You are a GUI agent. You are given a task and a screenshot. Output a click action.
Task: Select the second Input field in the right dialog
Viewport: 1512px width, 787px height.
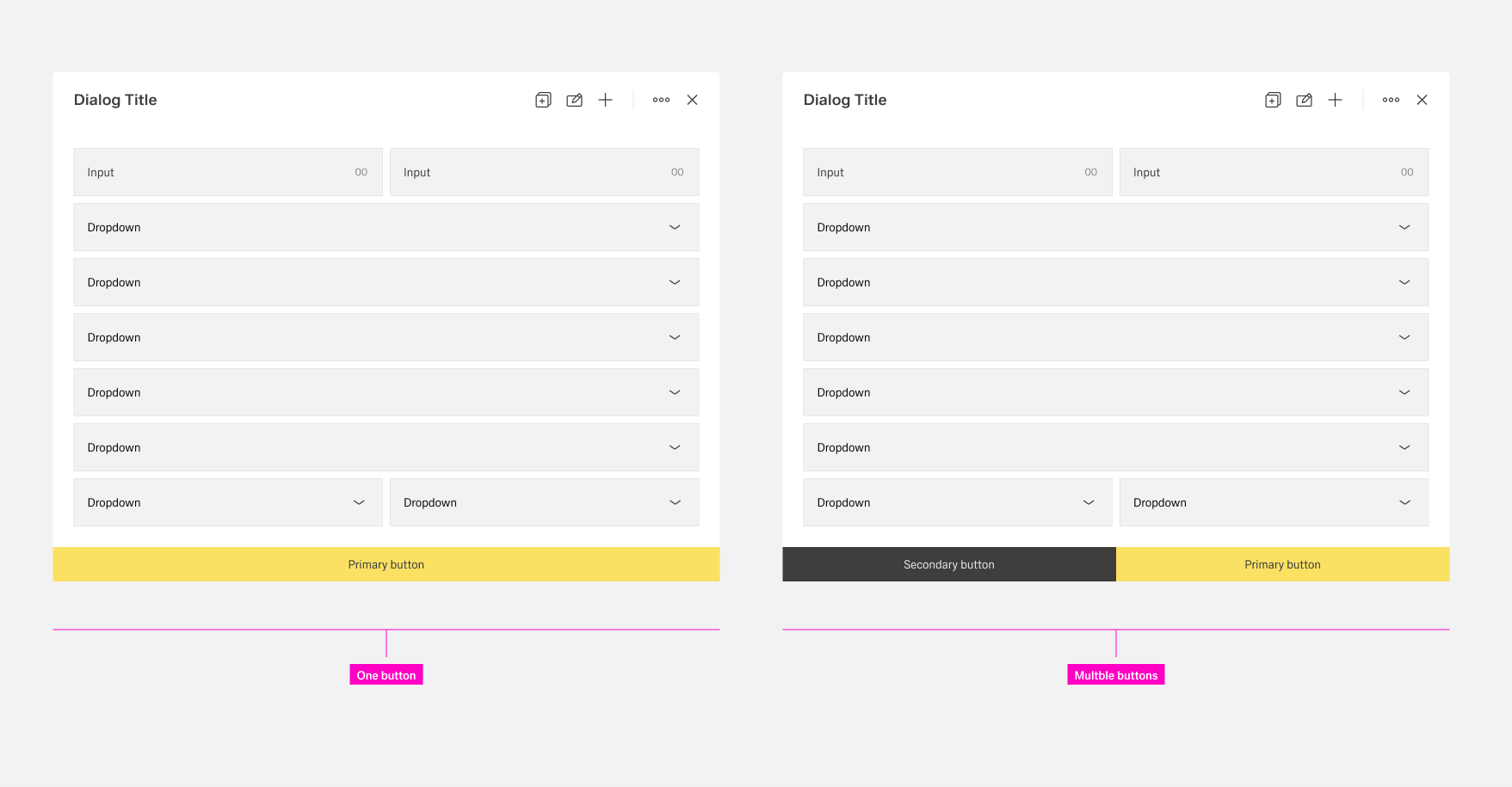click(x=1274, y=172)
